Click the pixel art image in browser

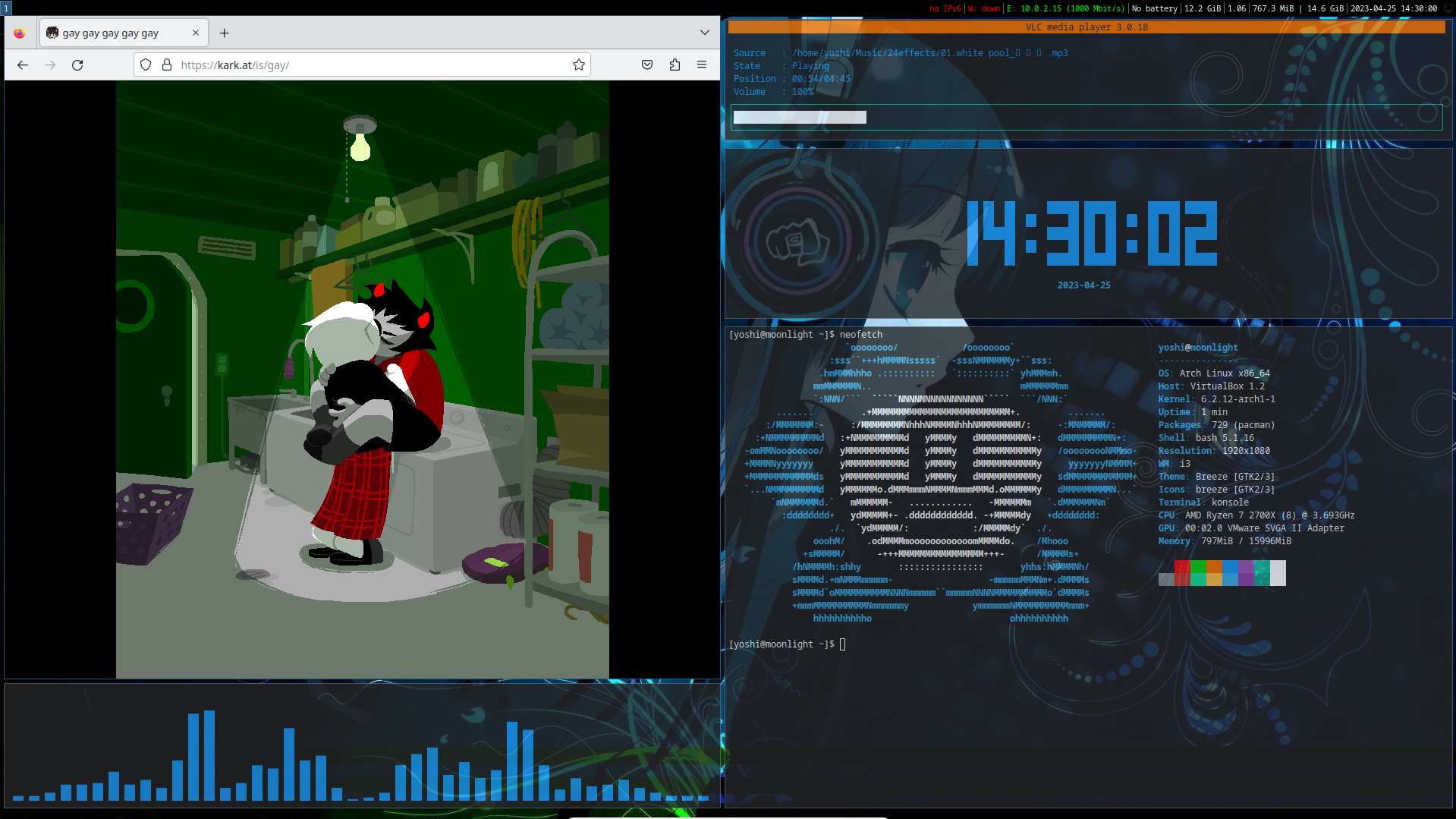click(x=362, y=380)
